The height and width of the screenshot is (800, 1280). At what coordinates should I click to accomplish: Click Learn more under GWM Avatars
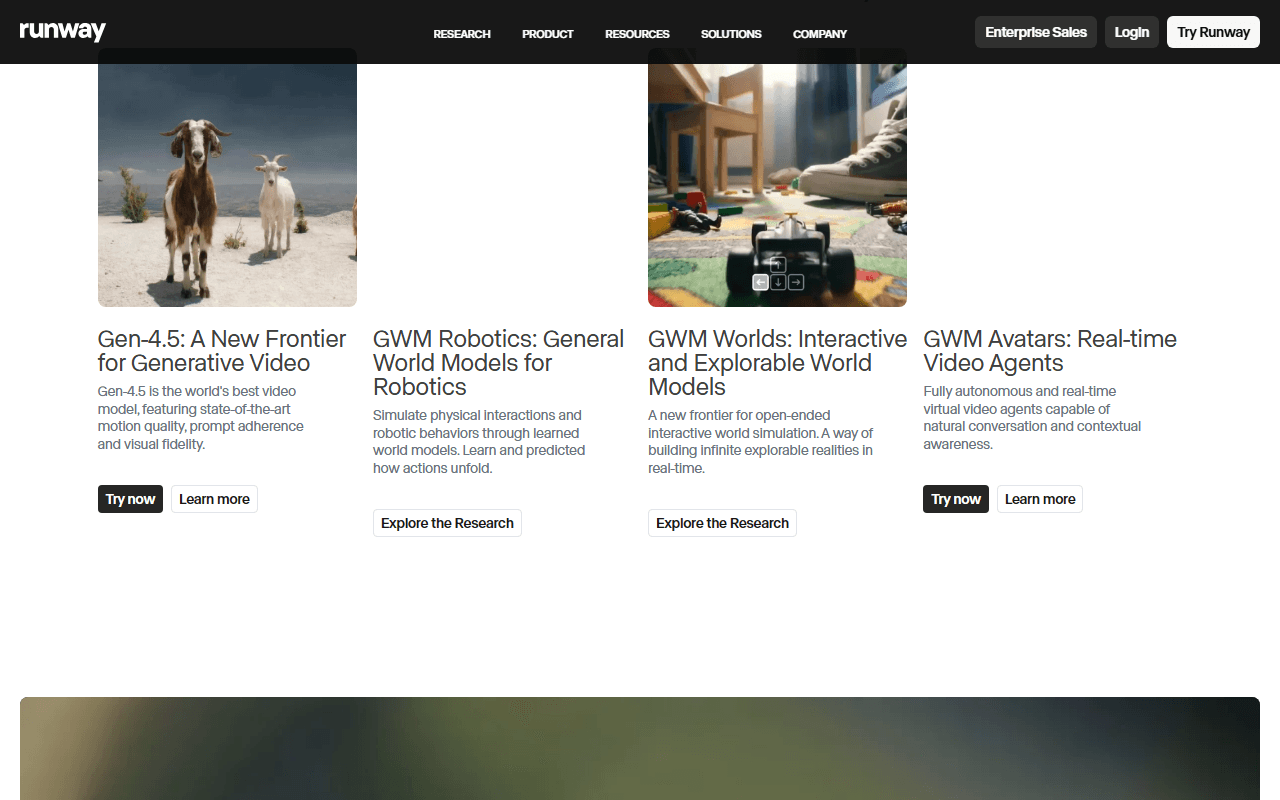[x=1040, y=499]
